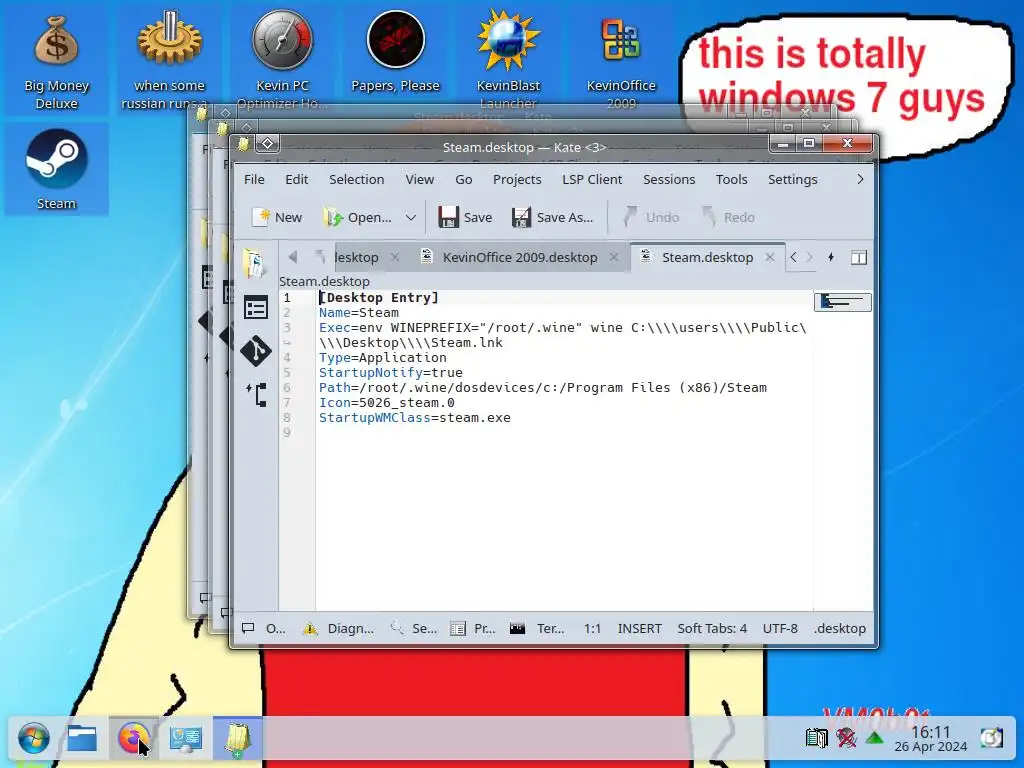Click the Undo toolbar button
The image size is (1024, 768).
650,217
